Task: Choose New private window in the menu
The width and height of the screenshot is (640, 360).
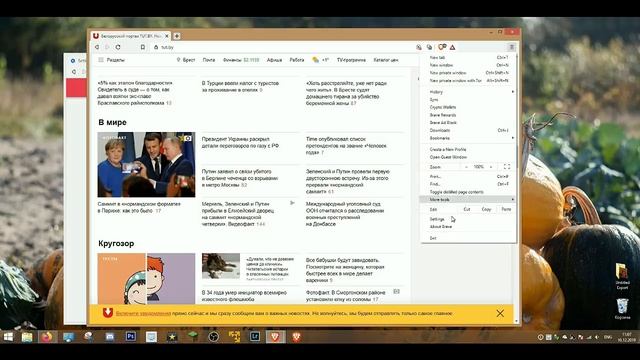Action: pos(469,73)
